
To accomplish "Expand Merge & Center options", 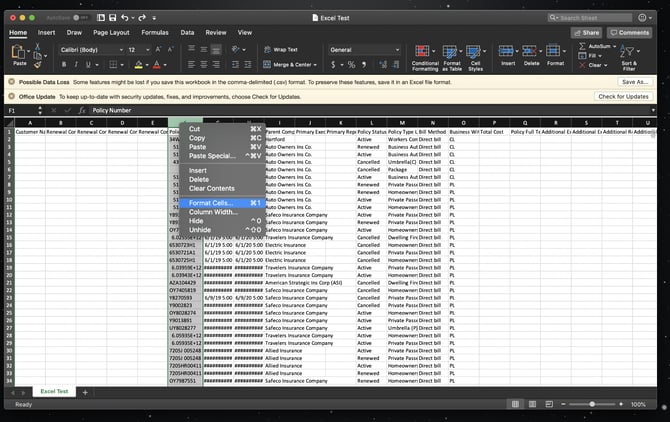I will coord(315,65).
